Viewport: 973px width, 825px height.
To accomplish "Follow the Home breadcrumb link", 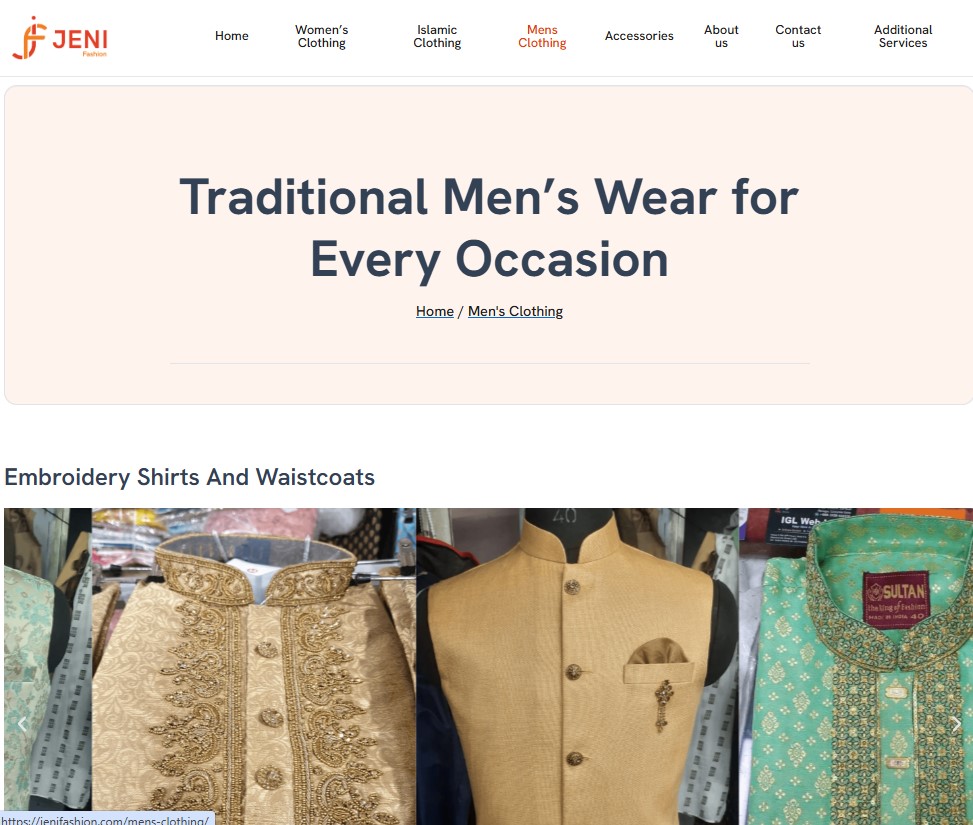I will [434, 311].
